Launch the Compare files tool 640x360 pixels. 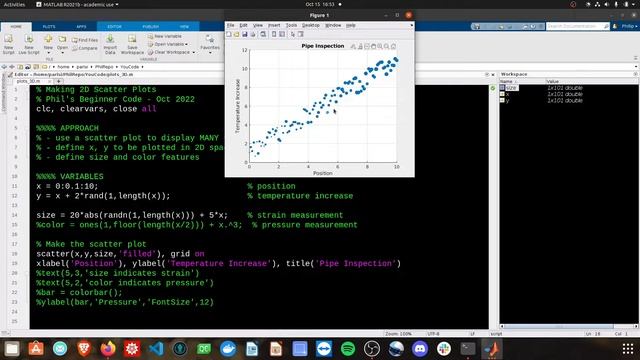pos(85,48)
